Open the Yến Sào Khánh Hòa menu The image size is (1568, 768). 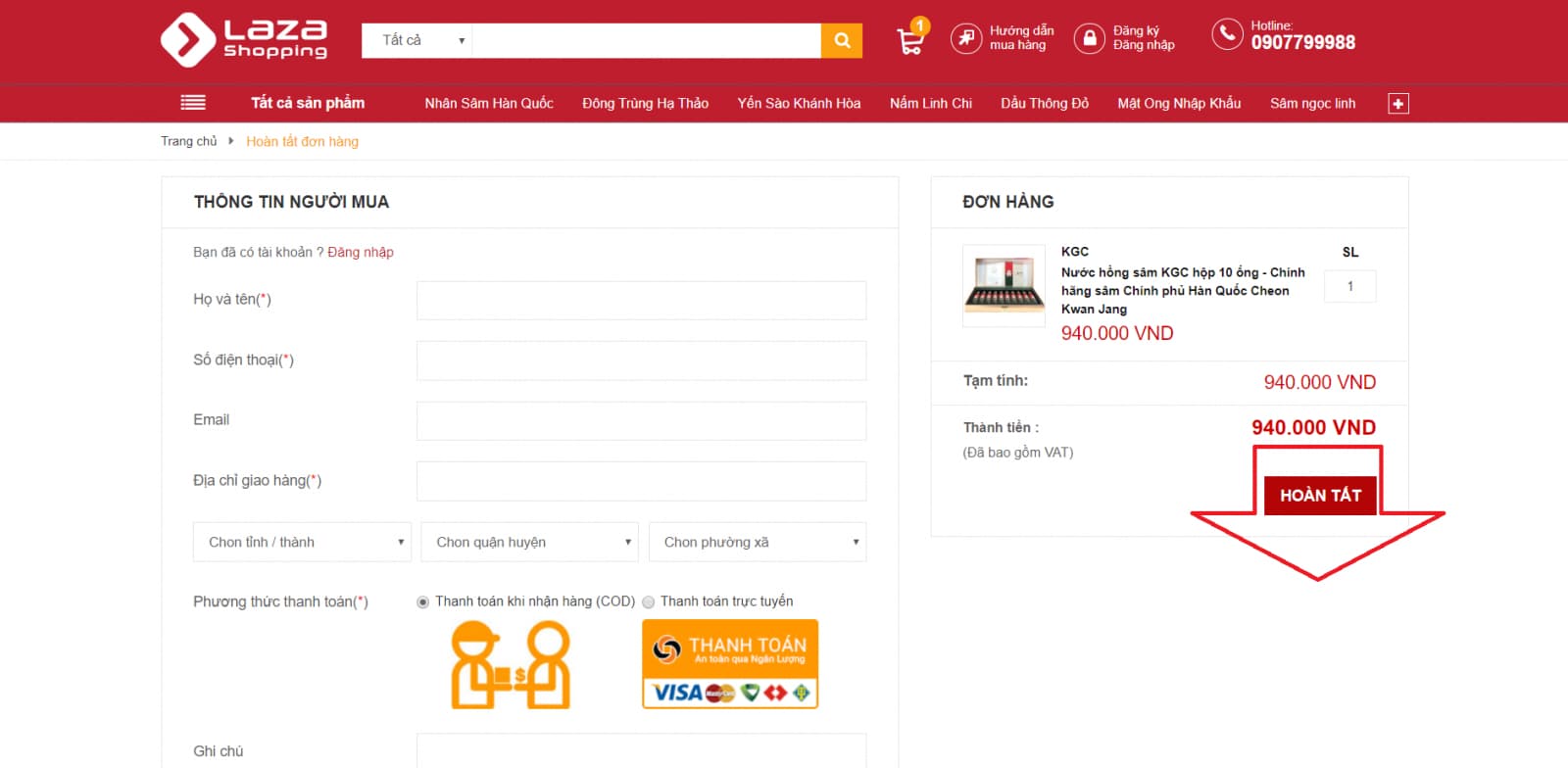click(x=799, y=103)
